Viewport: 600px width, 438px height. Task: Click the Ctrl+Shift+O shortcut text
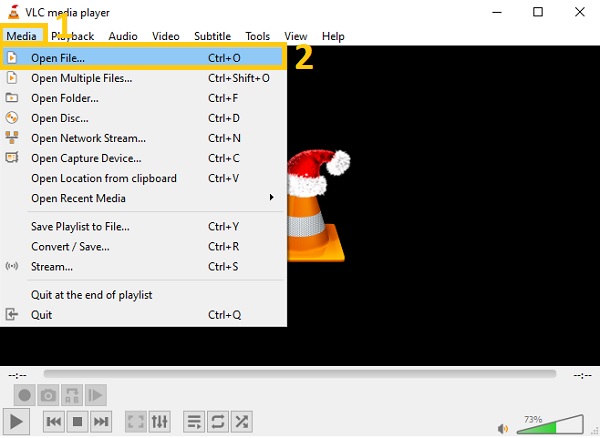[x=239, y=78]
